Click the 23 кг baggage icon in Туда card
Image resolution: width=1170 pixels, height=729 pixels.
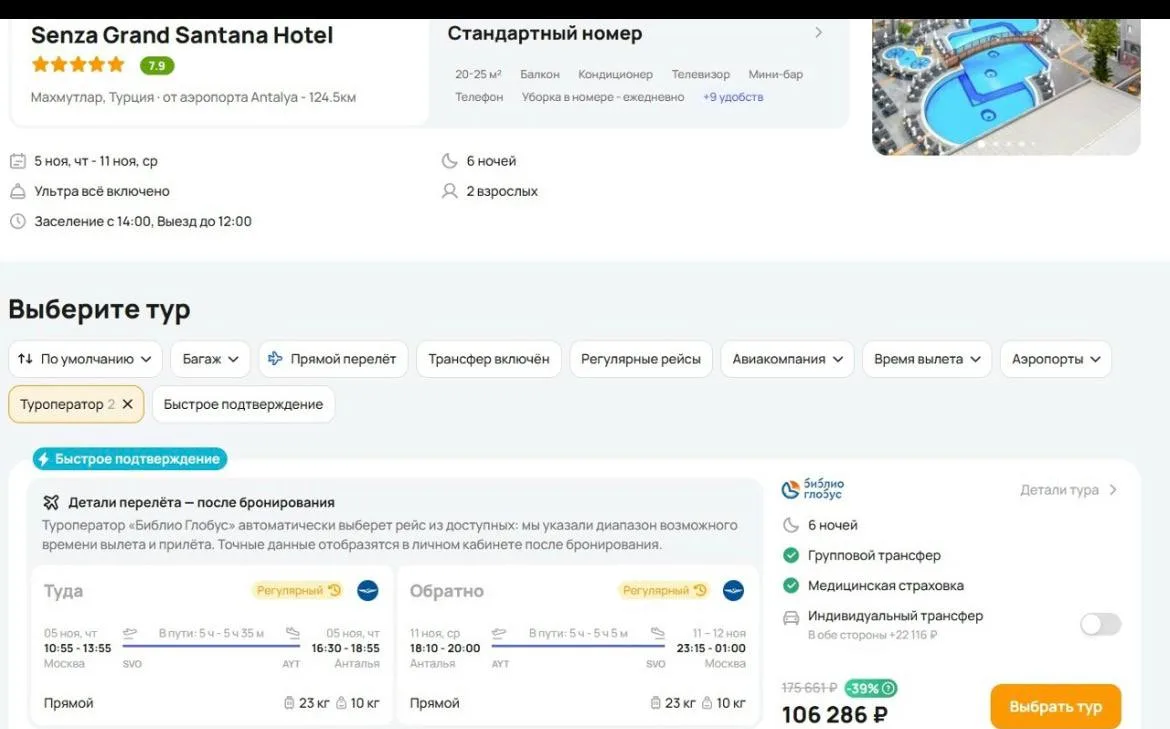290,703
